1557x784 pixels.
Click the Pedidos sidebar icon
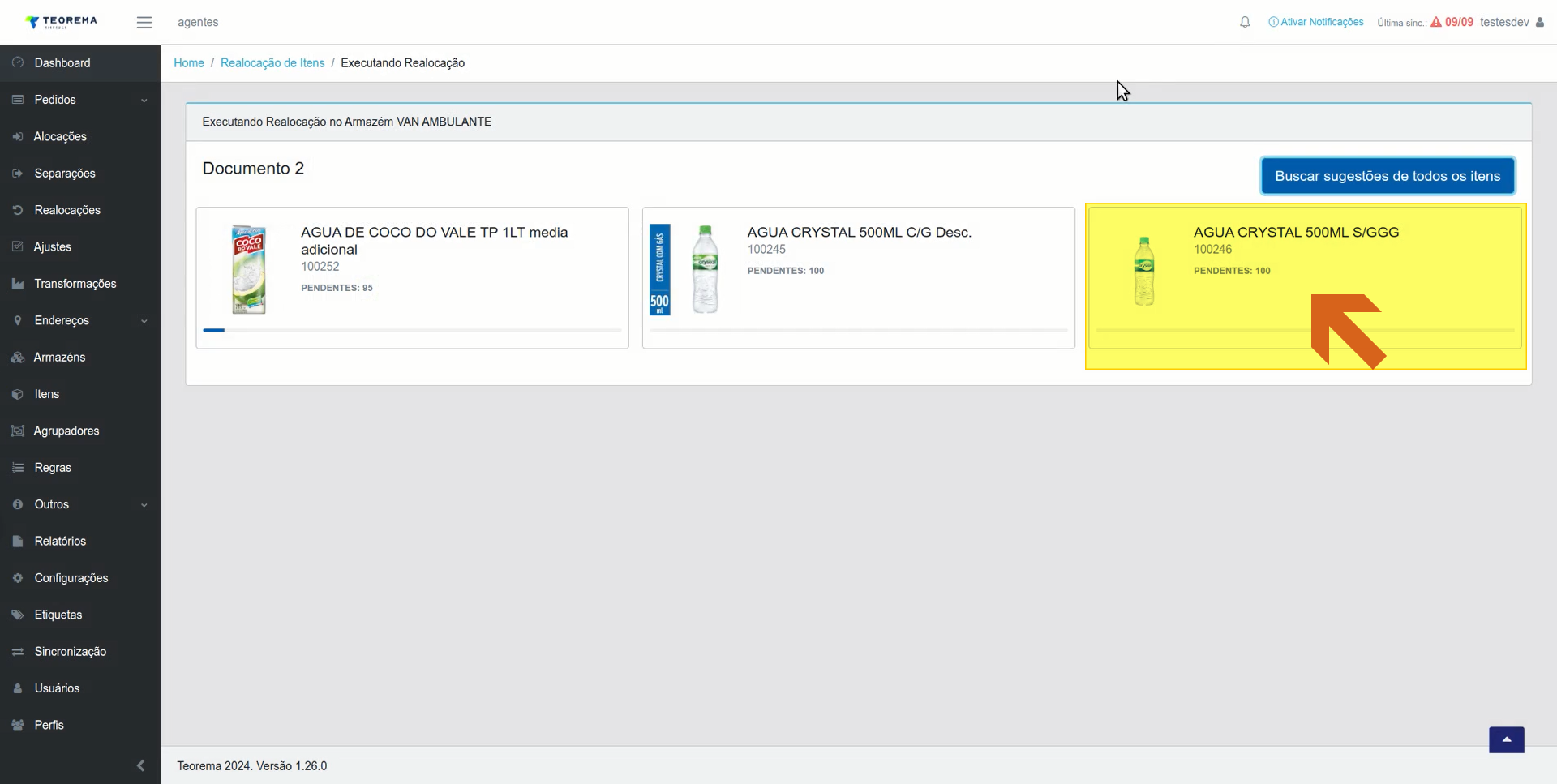(18, 99)
